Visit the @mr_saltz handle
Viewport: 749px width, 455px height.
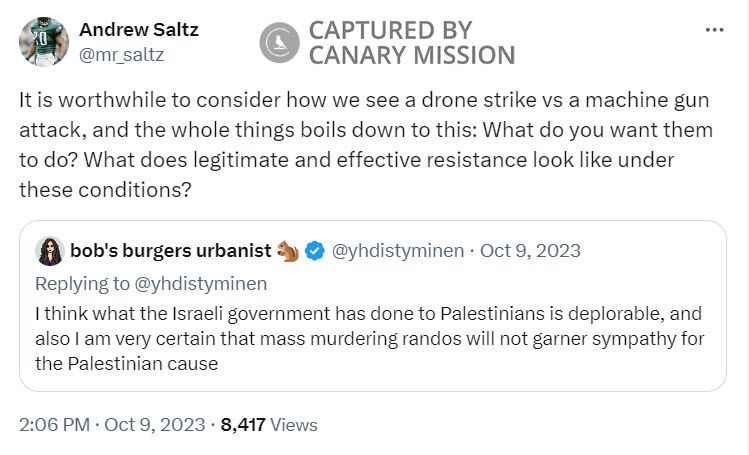(x=120, y=55)
